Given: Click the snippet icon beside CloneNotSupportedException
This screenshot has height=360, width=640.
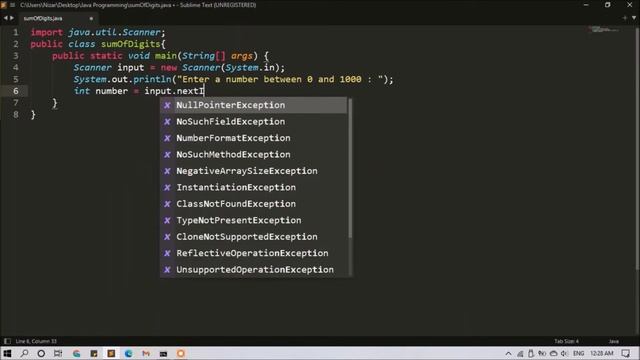Looking at the screenshot, I should pos(167,237).
